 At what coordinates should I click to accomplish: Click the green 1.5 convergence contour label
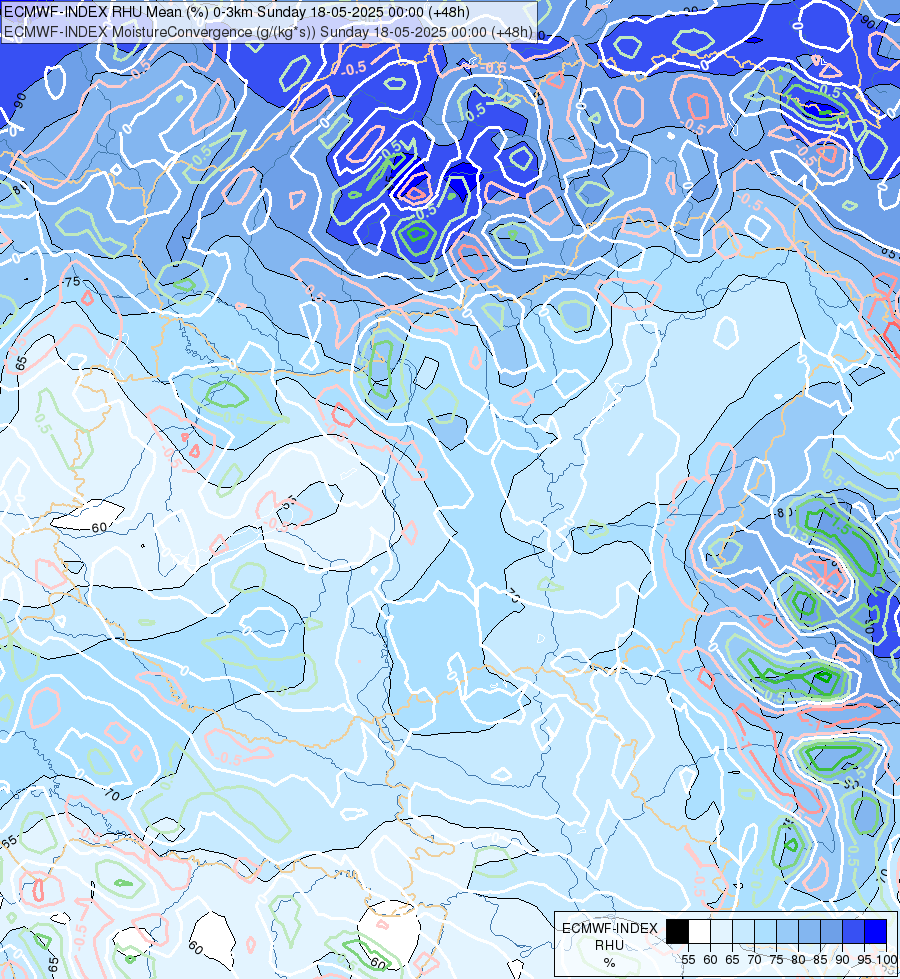point(840,528)
